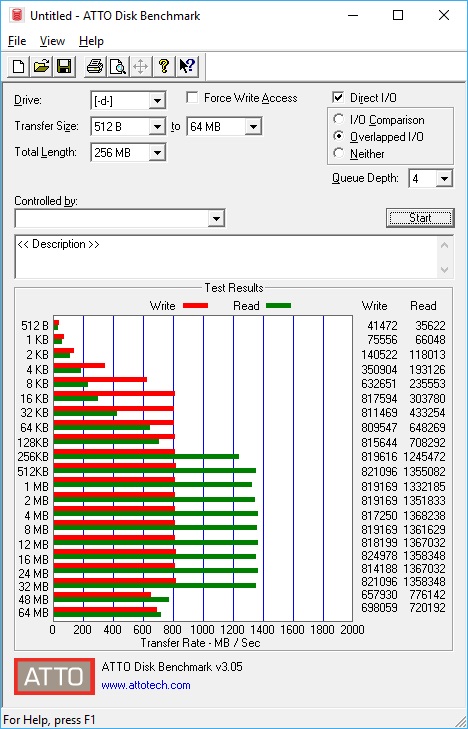Click the read value 776142
Viewport: 468px width, 729px height.
coord(427,595)
